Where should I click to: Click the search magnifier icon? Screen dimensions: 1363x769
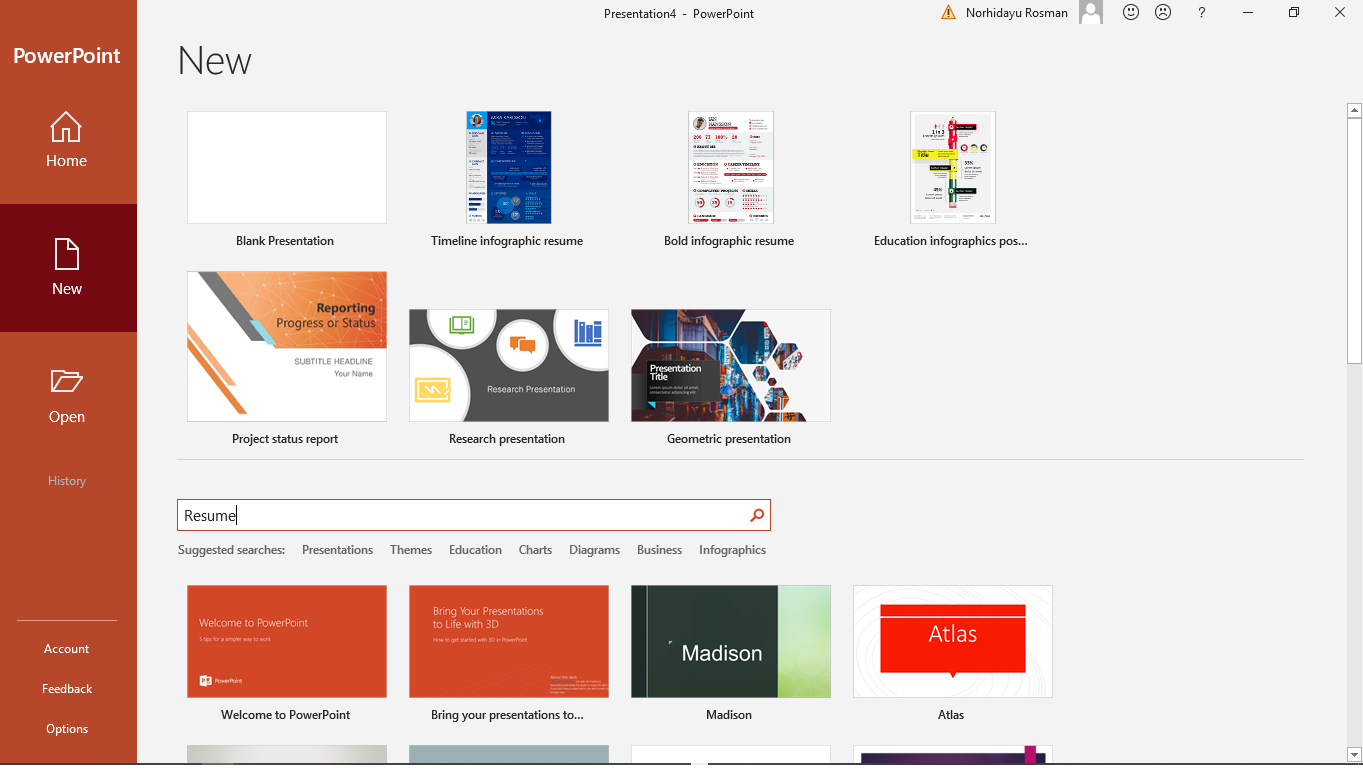[x=756, y=515]
